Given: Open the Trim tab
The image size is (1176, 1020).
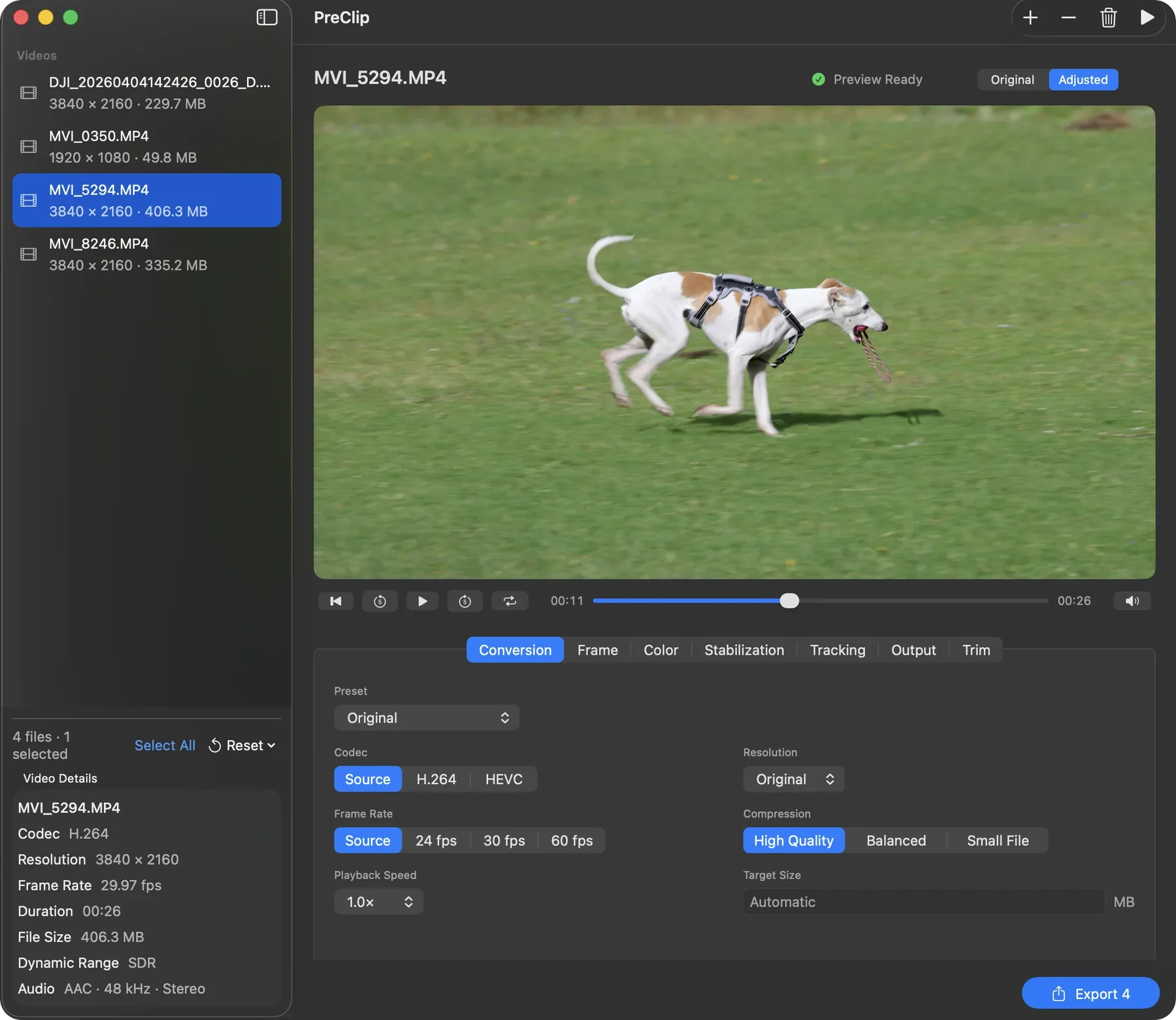Looking at the screenshot, I should pyautogui.click(x=976, y=650).
